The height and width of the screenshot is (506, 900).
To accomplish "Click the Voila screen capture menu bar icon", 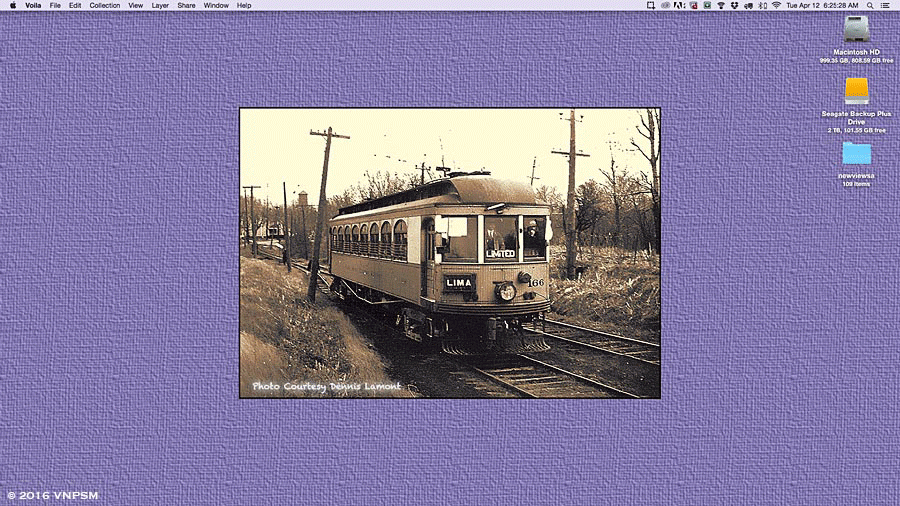I will (x=650, y=5).
